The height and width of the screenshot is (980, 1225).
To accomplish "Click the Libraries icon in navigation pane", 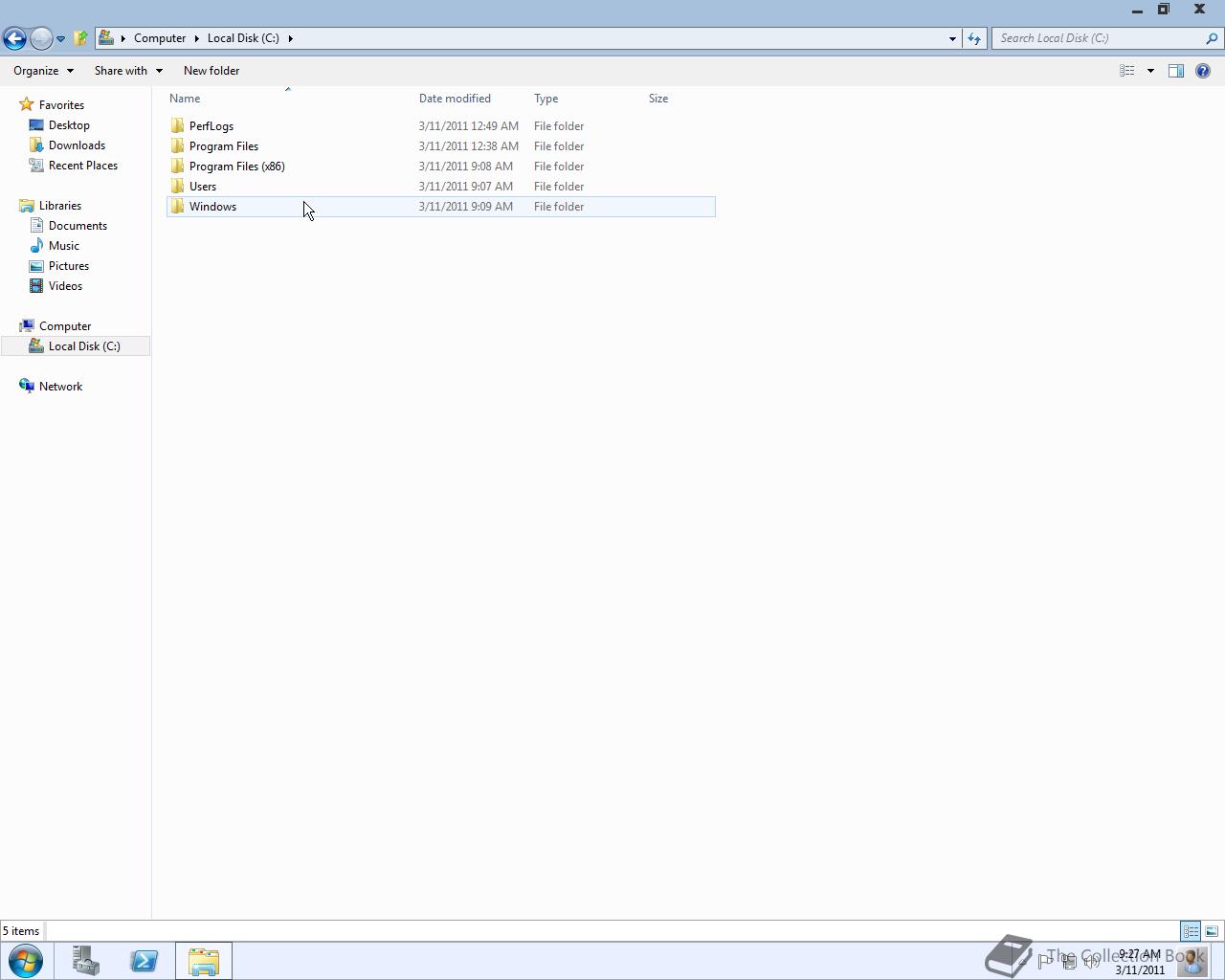I will (x=27, y=206).
